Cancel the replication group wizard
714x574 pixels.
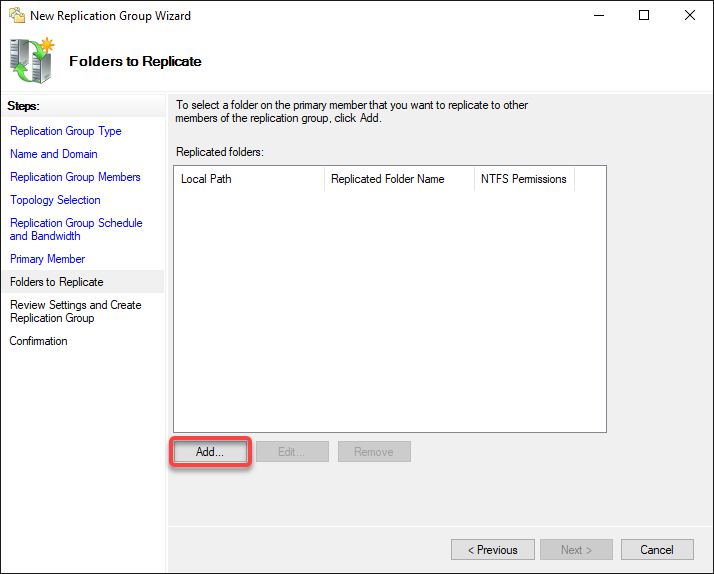click(x=657, y=550)
